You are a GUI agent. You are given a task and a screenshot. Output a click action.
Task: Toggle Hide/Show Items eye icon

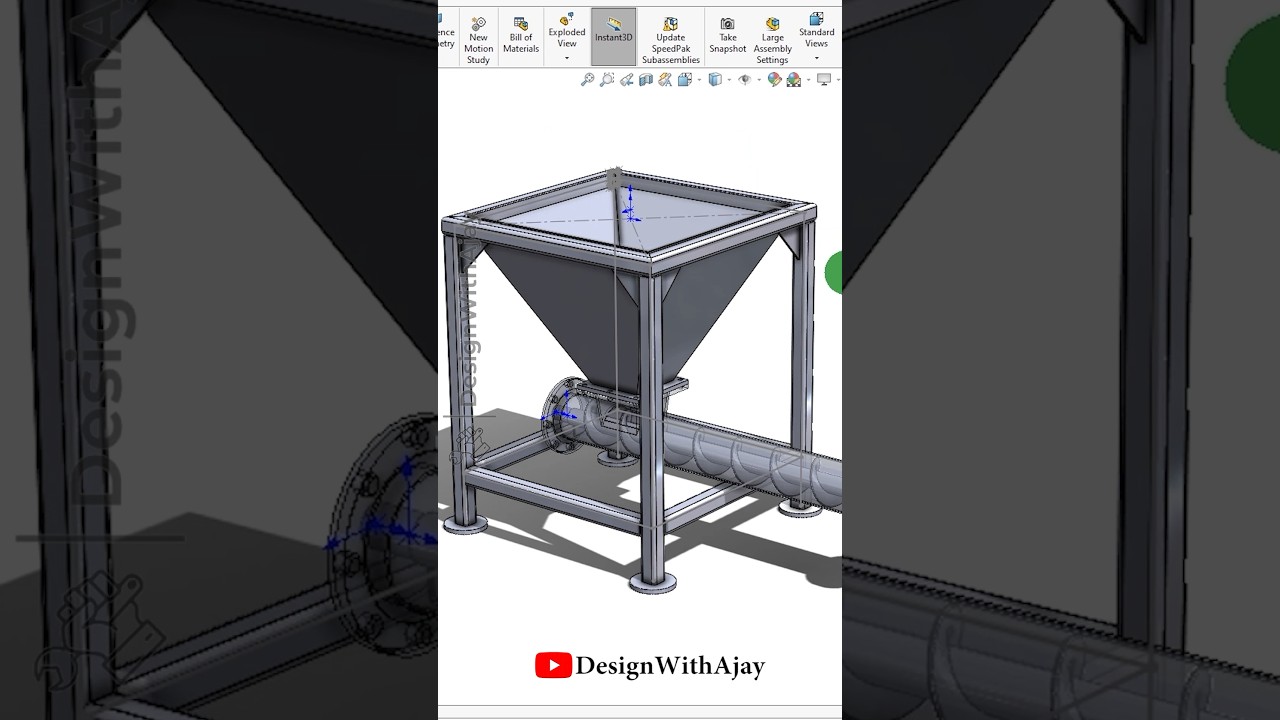pos(745,79)
